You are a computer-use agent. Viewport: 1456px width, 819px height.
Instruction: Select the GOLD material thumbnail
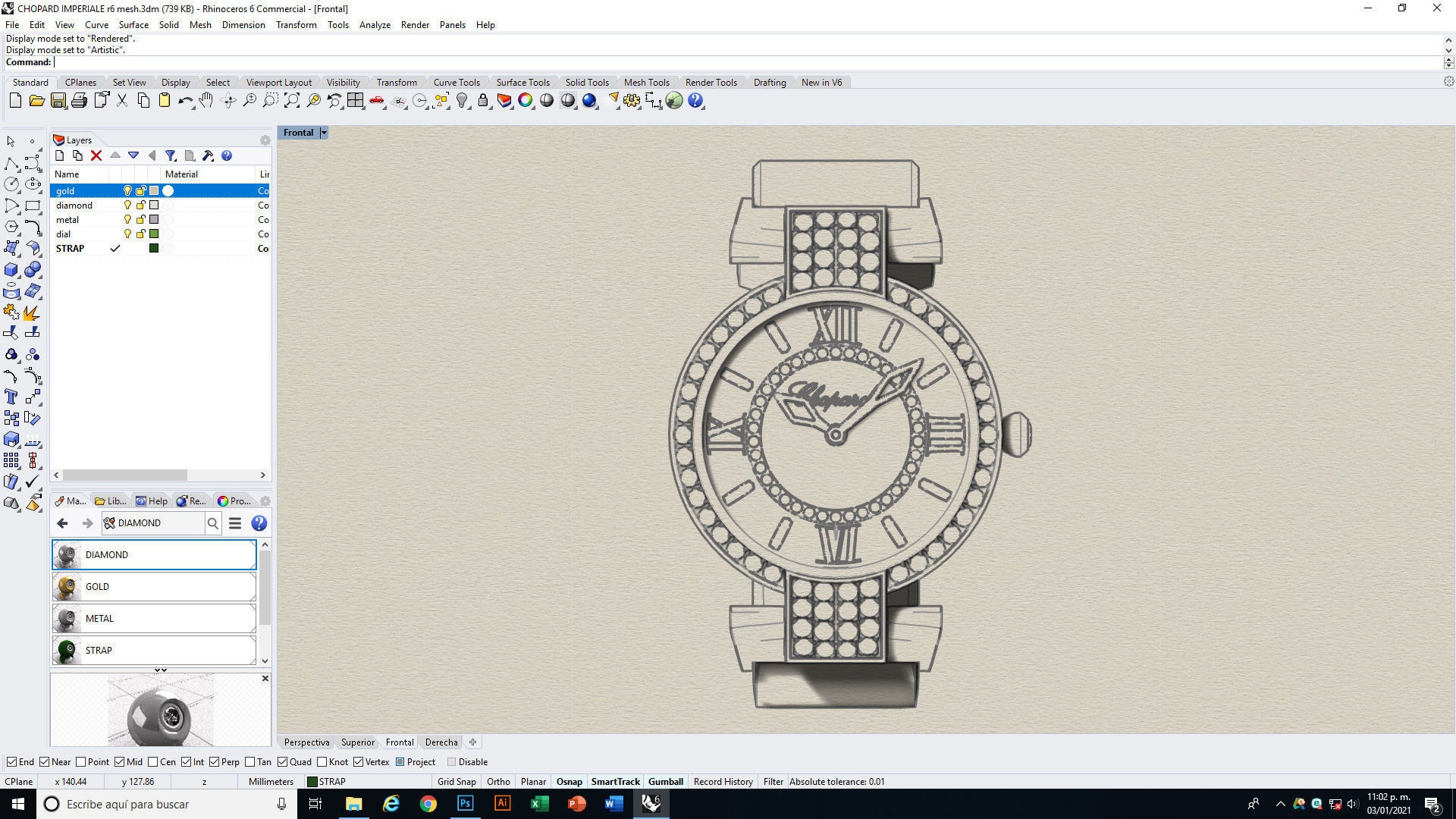click(67, 587)
